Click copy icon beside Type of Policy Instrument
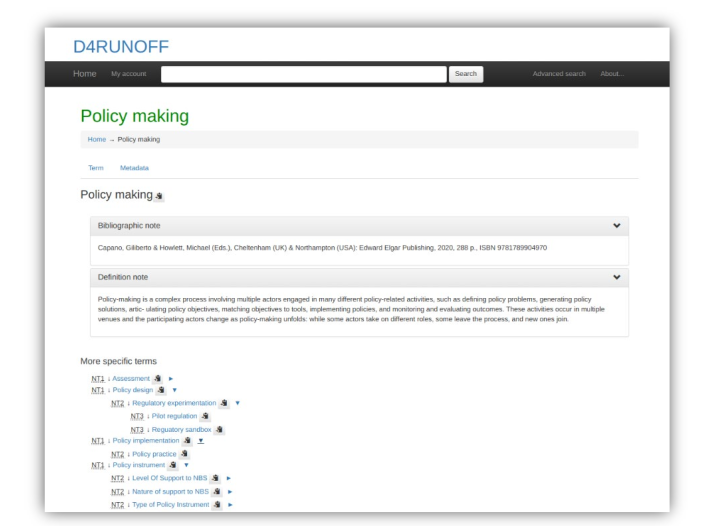This screenshot has width=702, height=526. (217, 504)
